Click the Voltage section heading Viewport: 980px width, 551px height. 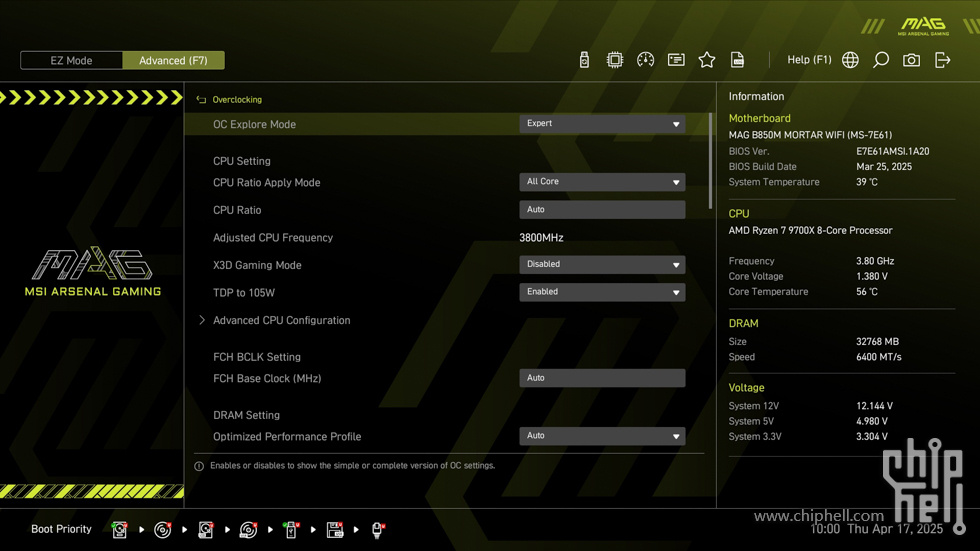click(x=746, y=387)
